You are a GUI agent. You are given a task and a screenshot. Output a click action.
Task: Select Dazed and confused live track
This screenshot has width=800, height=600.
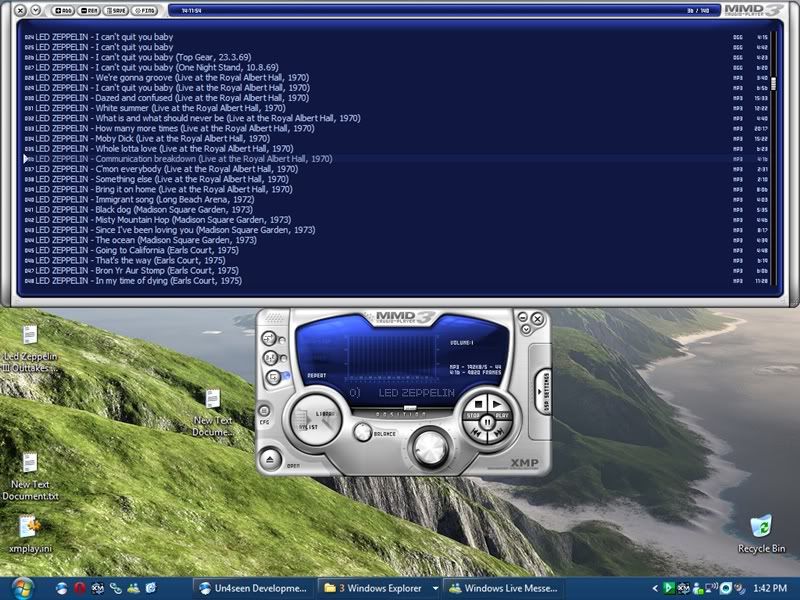(x=395, y=98)
